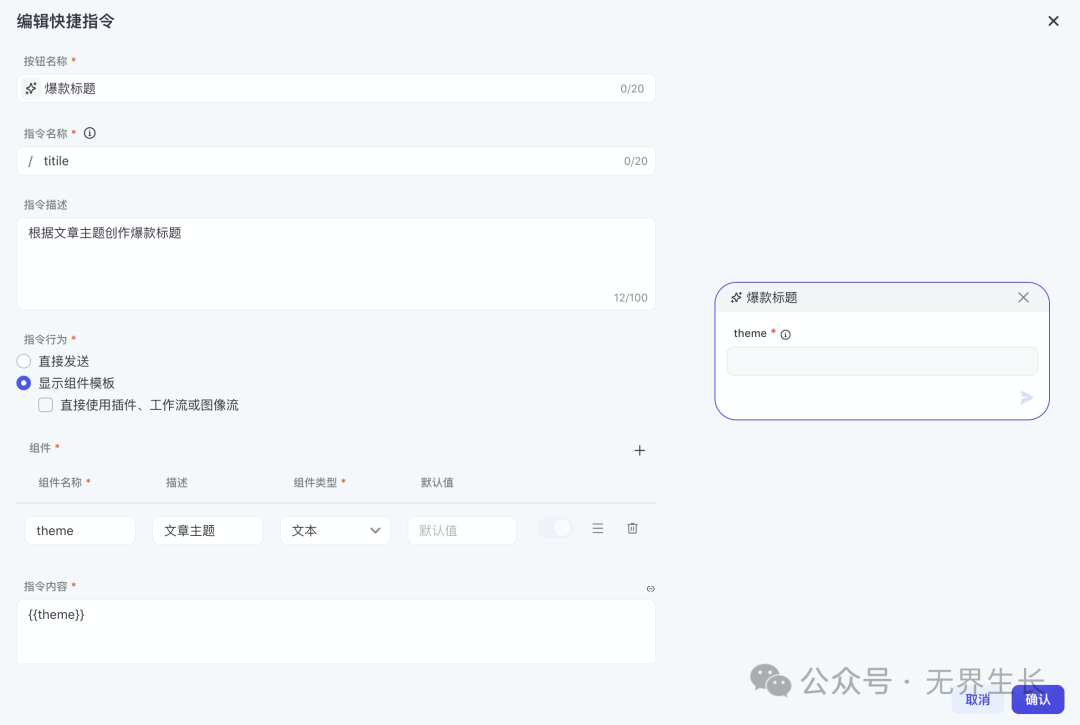Select the 显示组件模板 radio option

23,383
